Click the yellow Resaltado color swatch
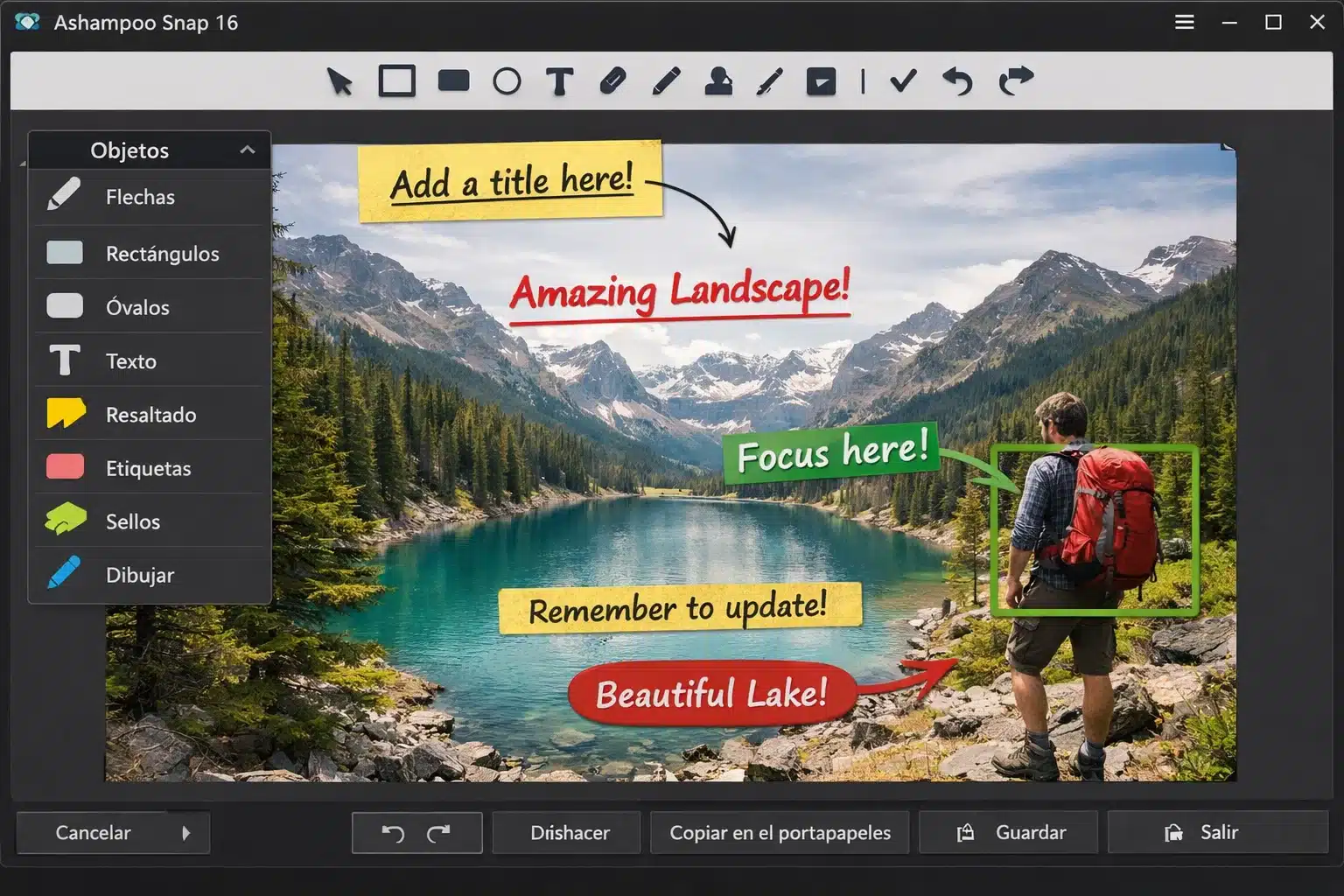Image resolution: width=1344 pixels, height=896 pixels. [64, 413]
